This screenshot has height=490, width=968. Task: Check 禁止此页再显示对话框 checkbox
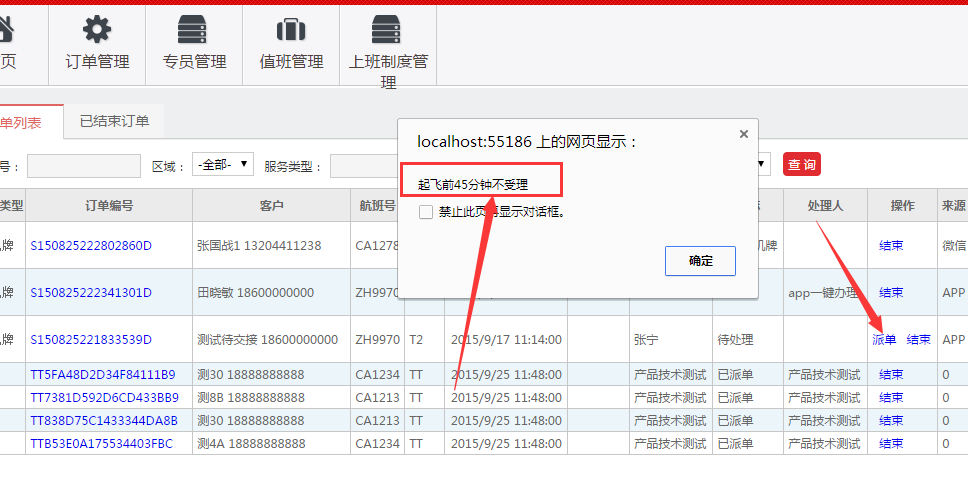pyautogui.click(x=426, y=212)
